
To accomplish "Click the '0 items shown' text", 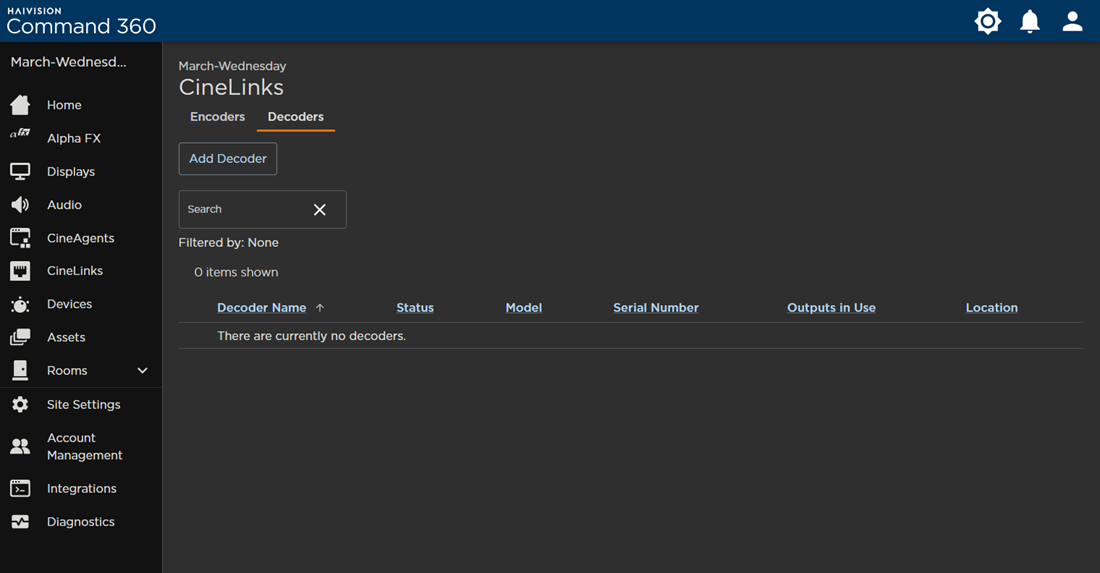I will (236, 272).
